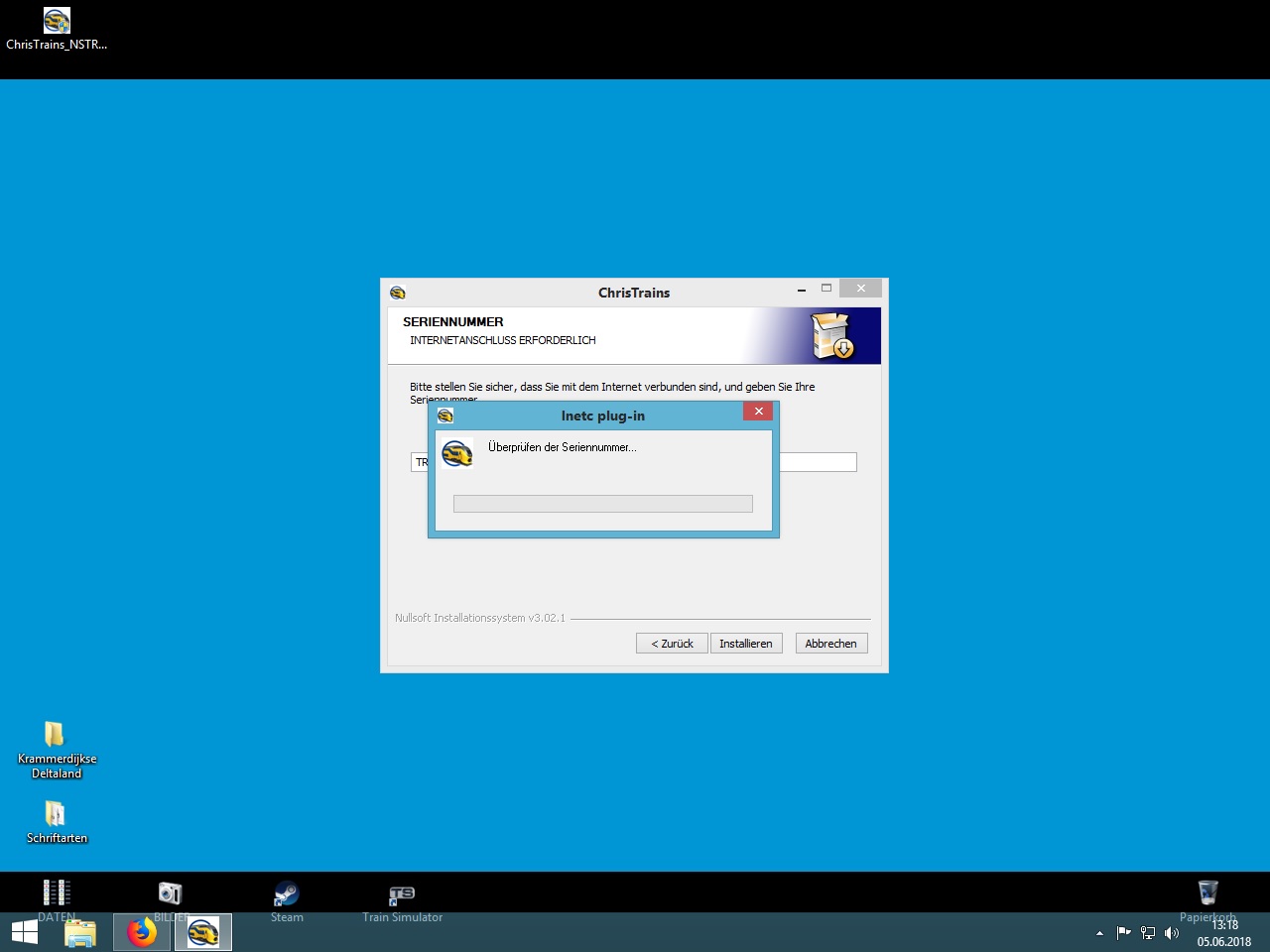Screen dimensions: 1270x952
Task: Open the network status tray icon
Action: coord(1148,933)
